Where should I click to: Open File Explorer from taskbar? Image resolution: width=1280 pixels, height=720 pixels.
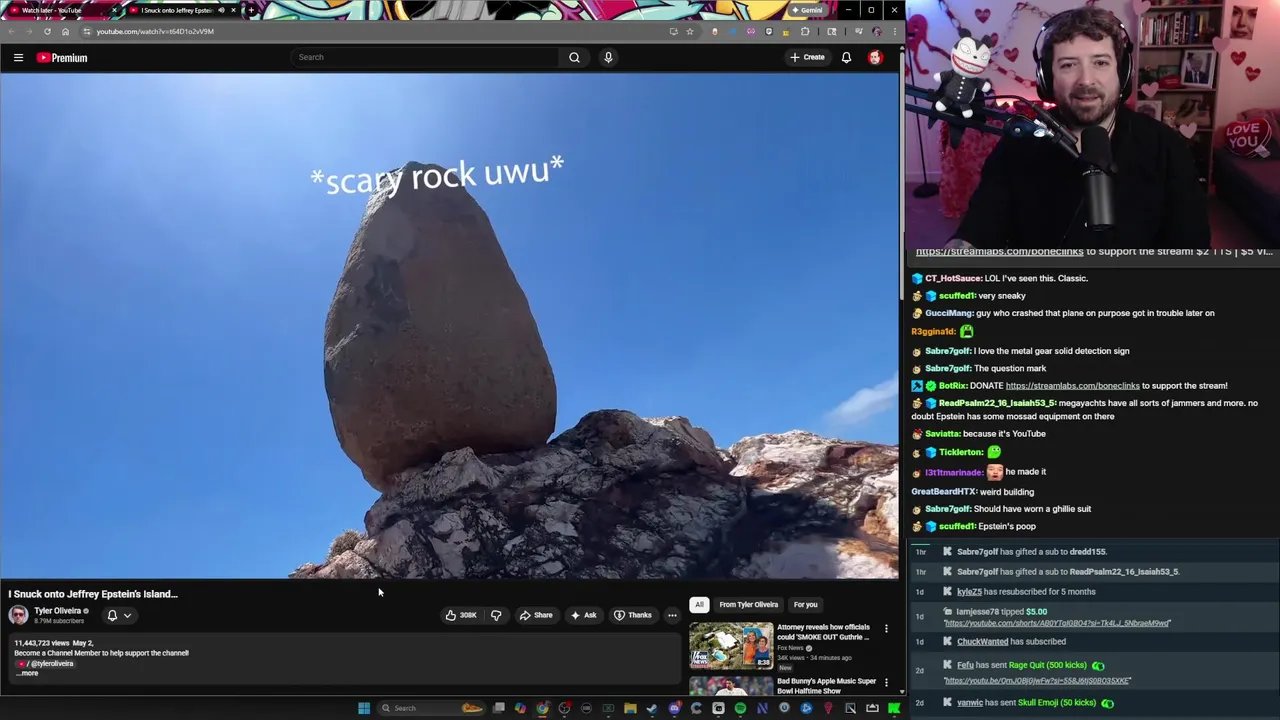[x=630, y=708]
